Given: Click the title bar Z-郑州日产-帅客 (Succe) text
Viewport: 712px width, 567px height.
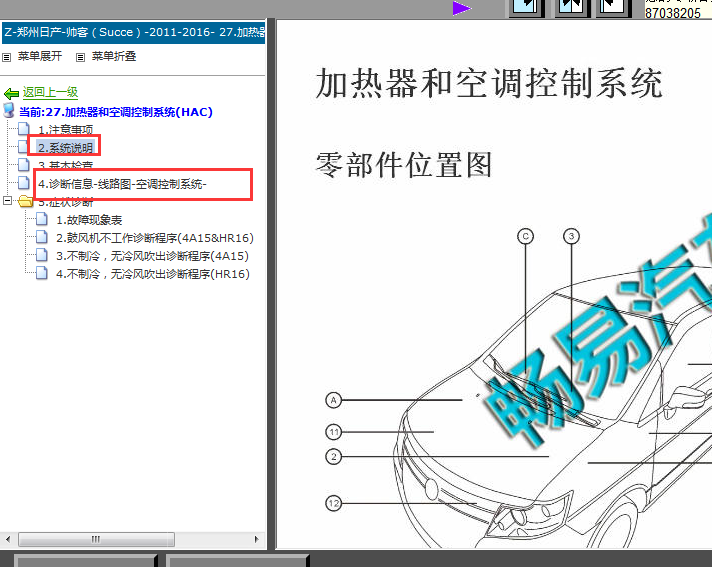Looking at the screenshot, I should coord(134,32).
